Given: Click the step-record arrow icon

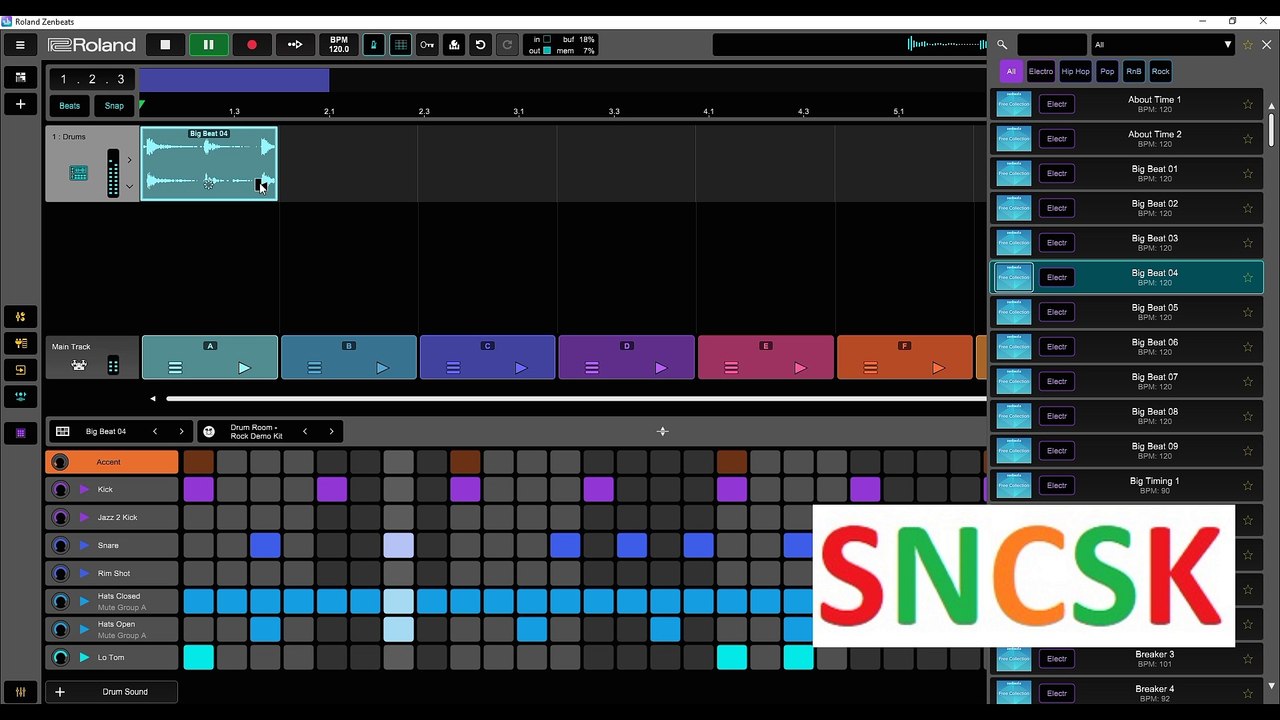Looking at the screenshot, I should 294,44.
